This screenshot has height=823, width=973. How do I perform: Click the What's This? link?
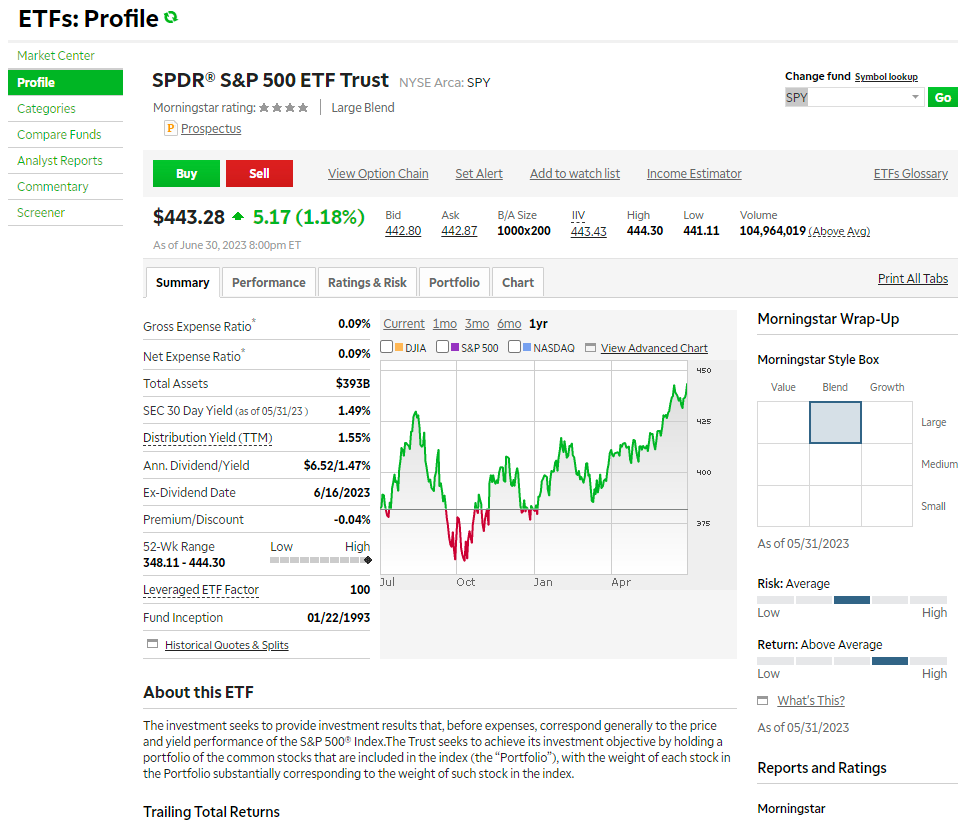point(811,701)
